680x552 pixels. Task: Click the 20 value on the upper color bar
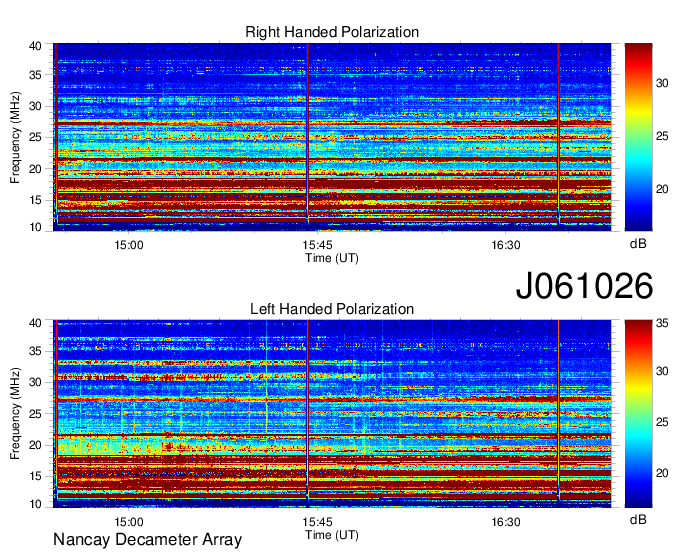pos(662,189)
